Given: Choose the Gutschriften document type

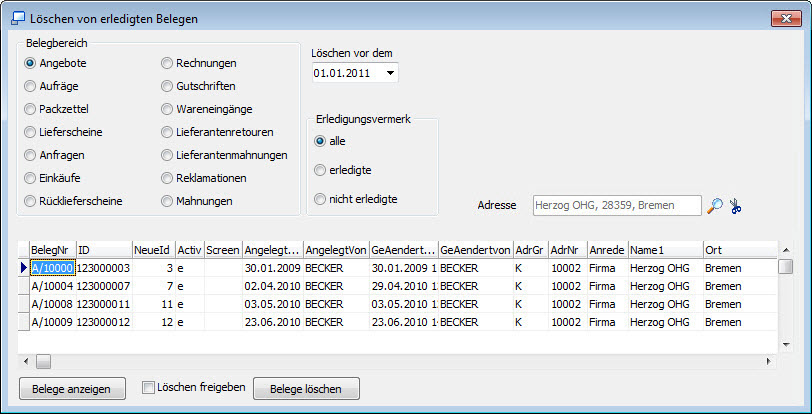Looking at the screenshot, I should click(x=169, y=86).
